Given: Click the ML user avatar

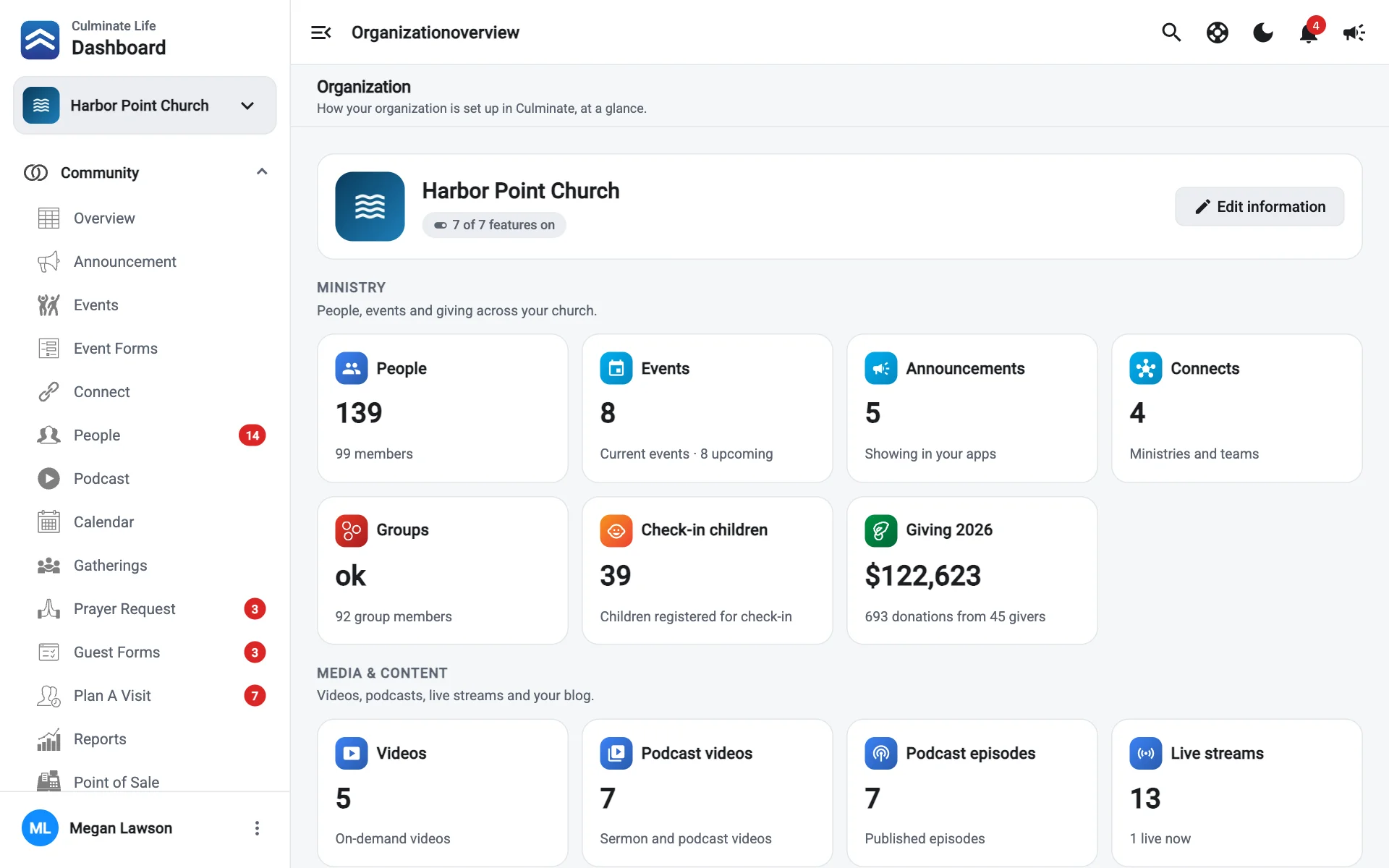Looking at the screenshot, I should pyautogui.click(x=41, y=828).
